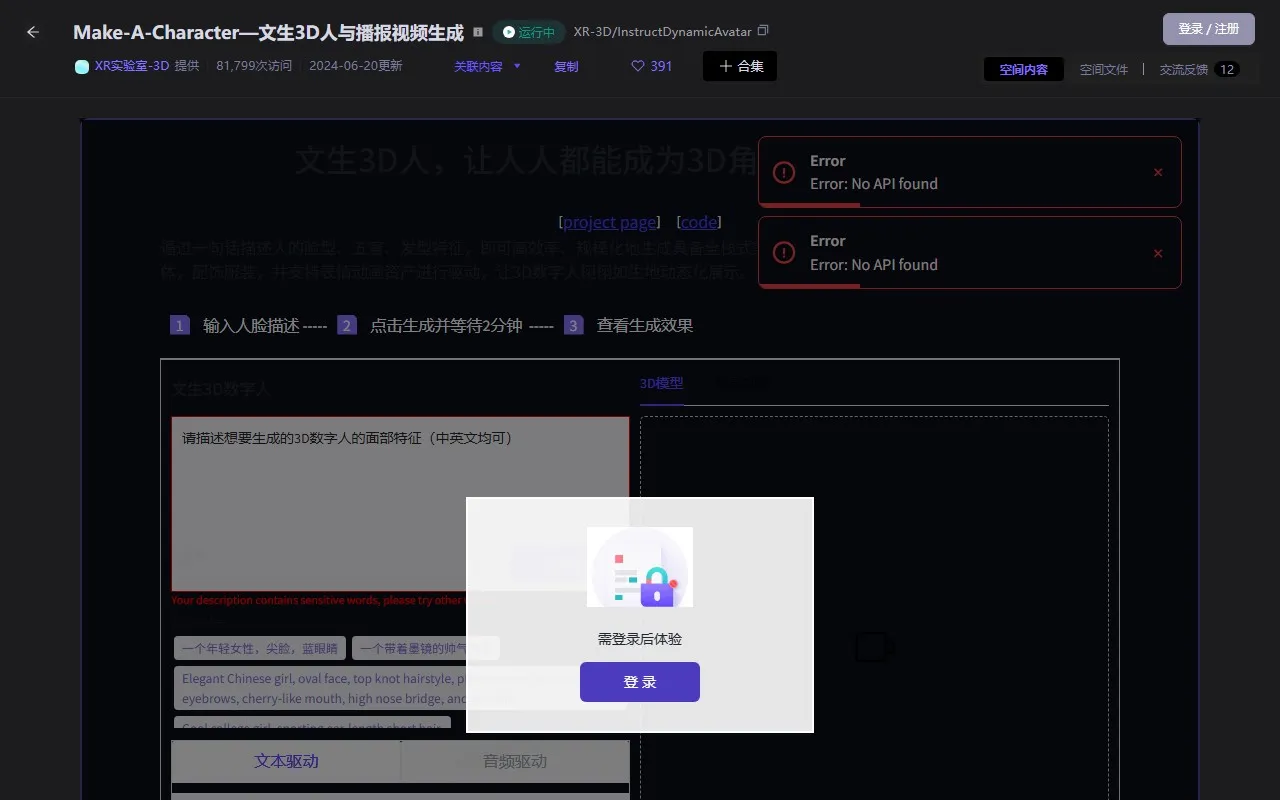This screenshot has width=1280, height=800.
Task: Select the 3D模型 tab
Action: (x=661, y=383)
